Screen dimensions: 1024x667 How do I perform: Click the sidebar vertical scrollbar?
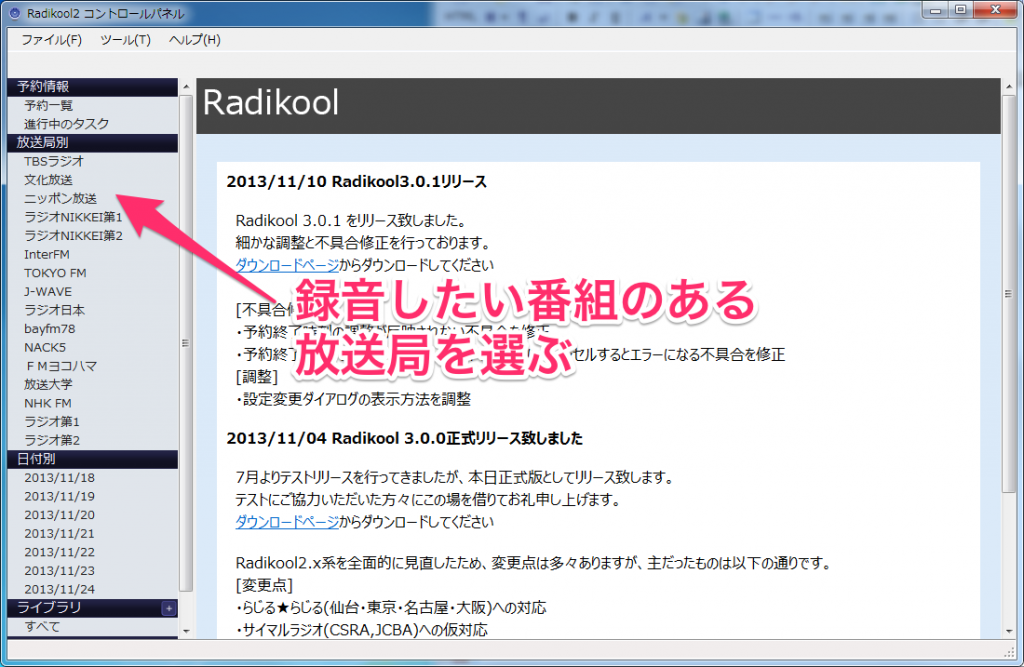click(184, 342)
